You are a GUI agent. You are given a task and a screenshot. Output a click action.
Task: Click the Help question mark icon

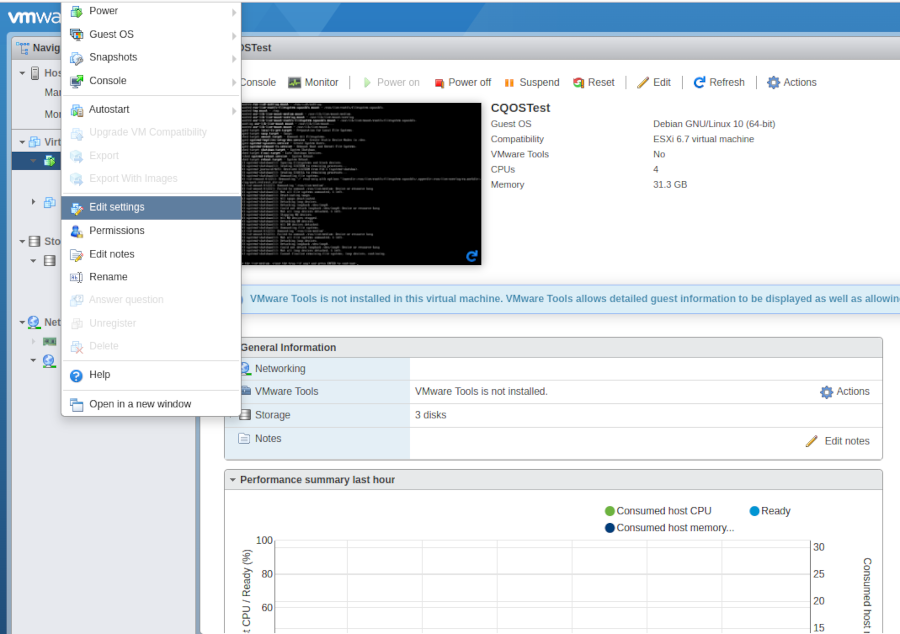coord(76,375)
